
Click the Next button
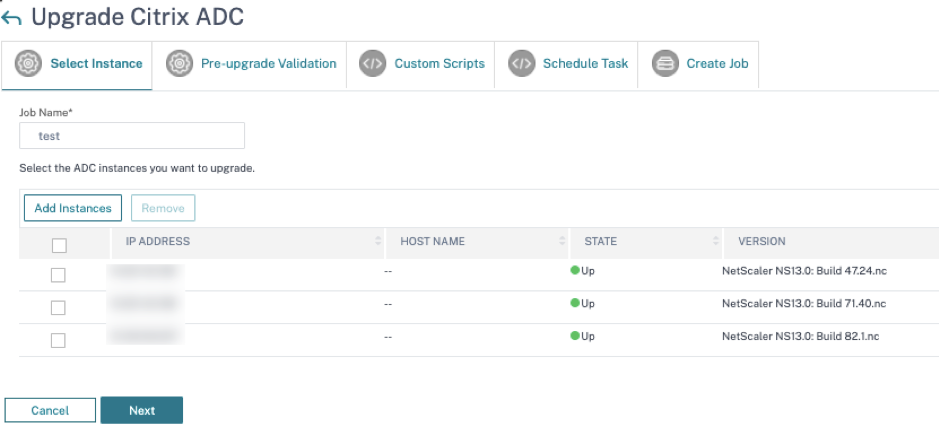[142, 410]
